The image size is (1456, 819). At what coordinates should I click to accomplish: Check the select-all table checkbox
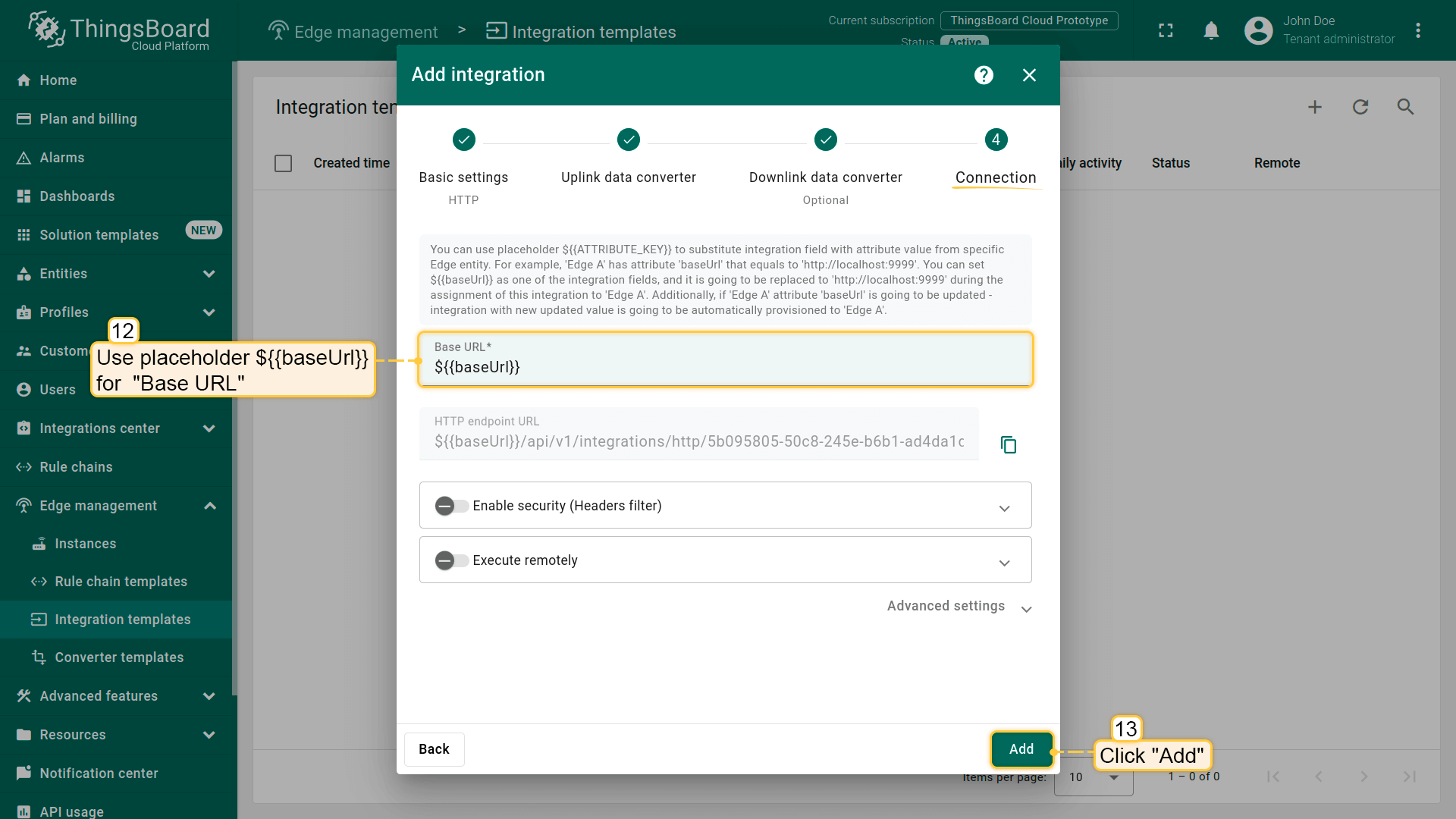coord(283,163)
